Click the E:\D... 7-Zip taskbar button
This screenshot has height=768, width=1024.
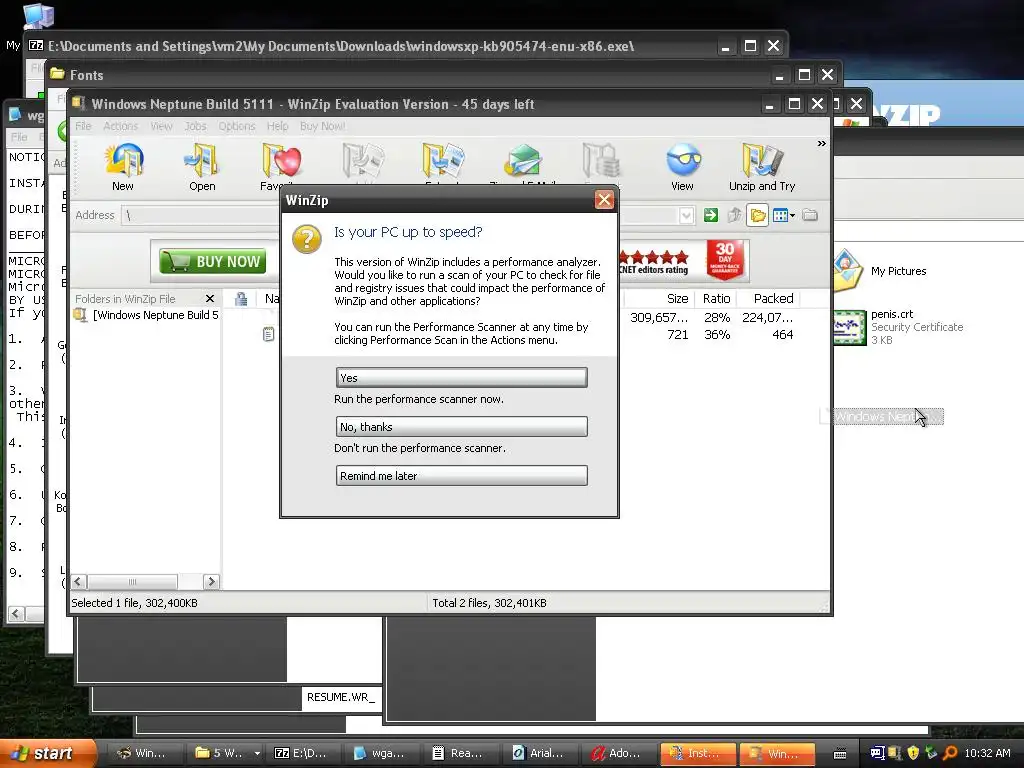coord(305,753)
